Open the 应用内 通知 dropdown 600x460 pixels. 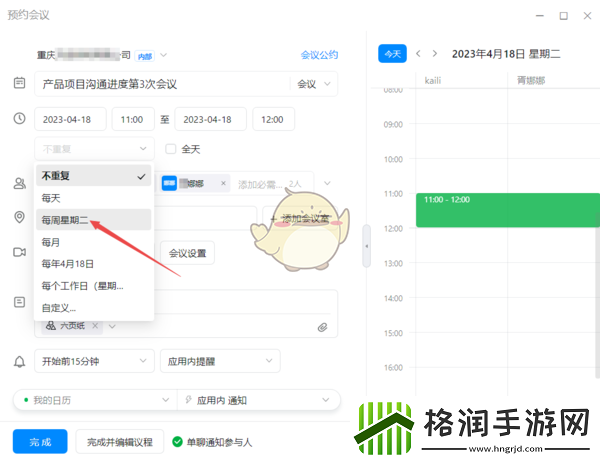259,400
